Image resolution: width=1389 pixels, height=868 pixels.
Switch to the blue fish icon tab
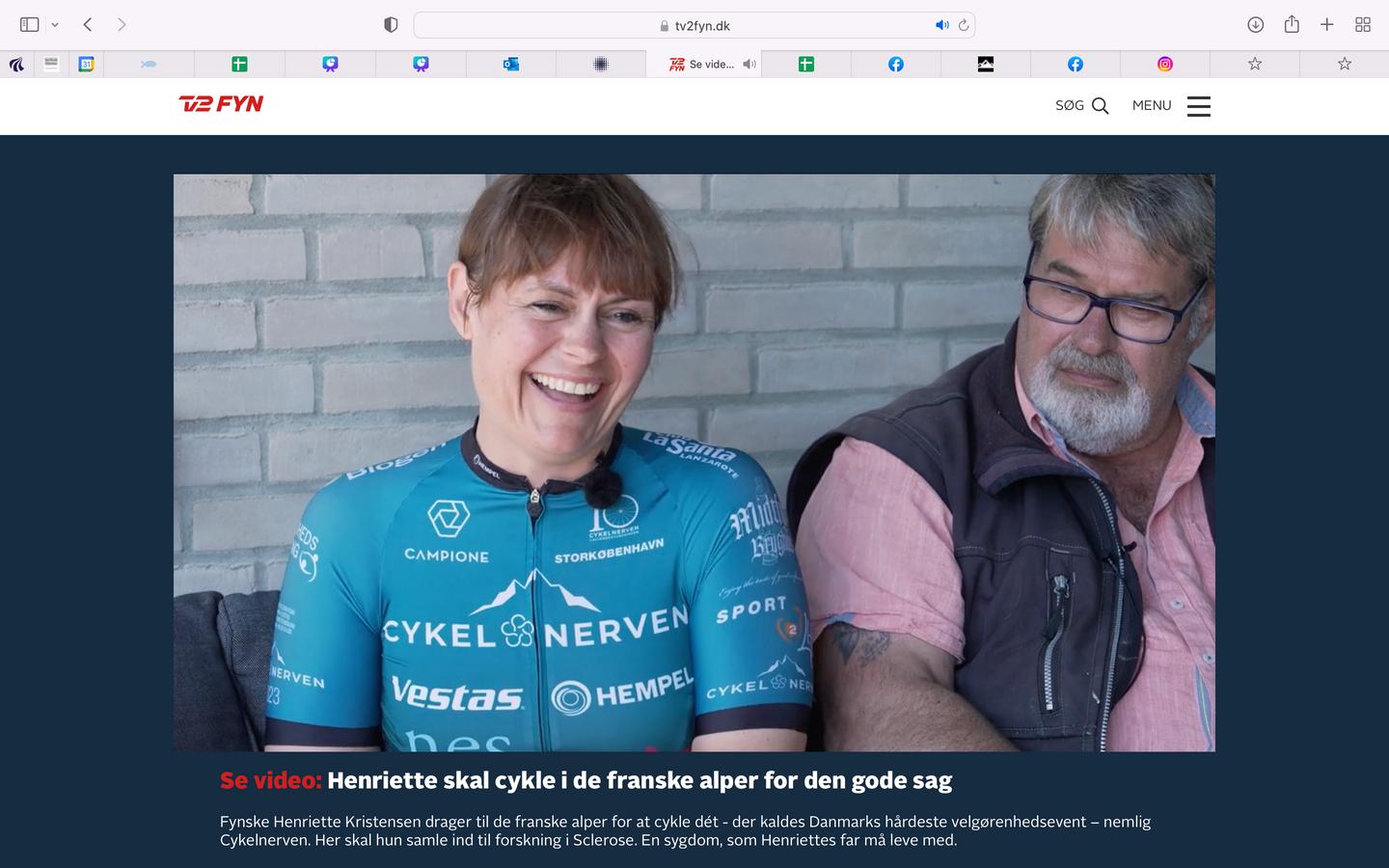point(149,65)
